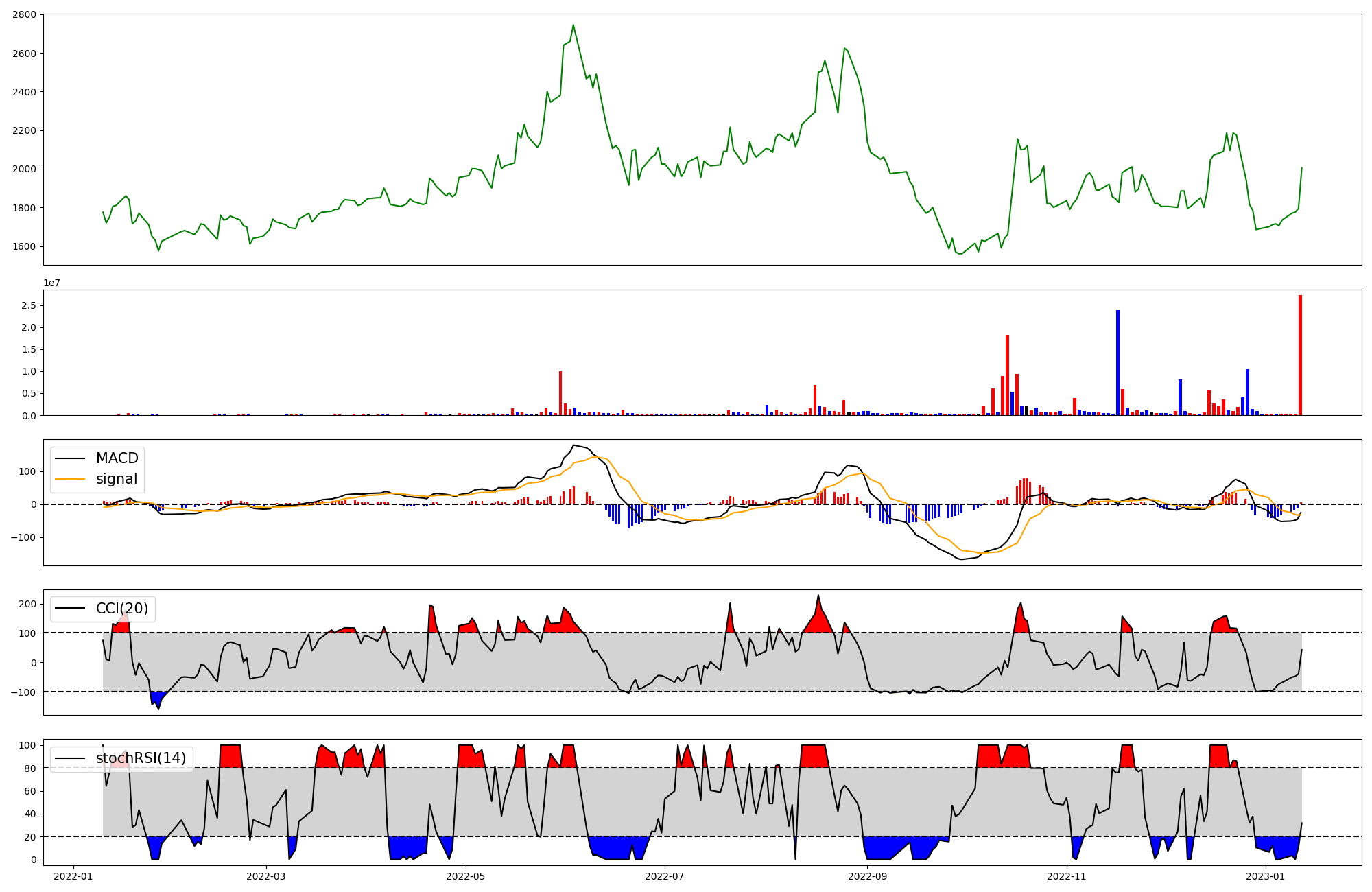Viewport: 1372px width, 892px height.
Task: Click the 80 tick label on the stochRSI axis
Action: (x=29, y=768)
